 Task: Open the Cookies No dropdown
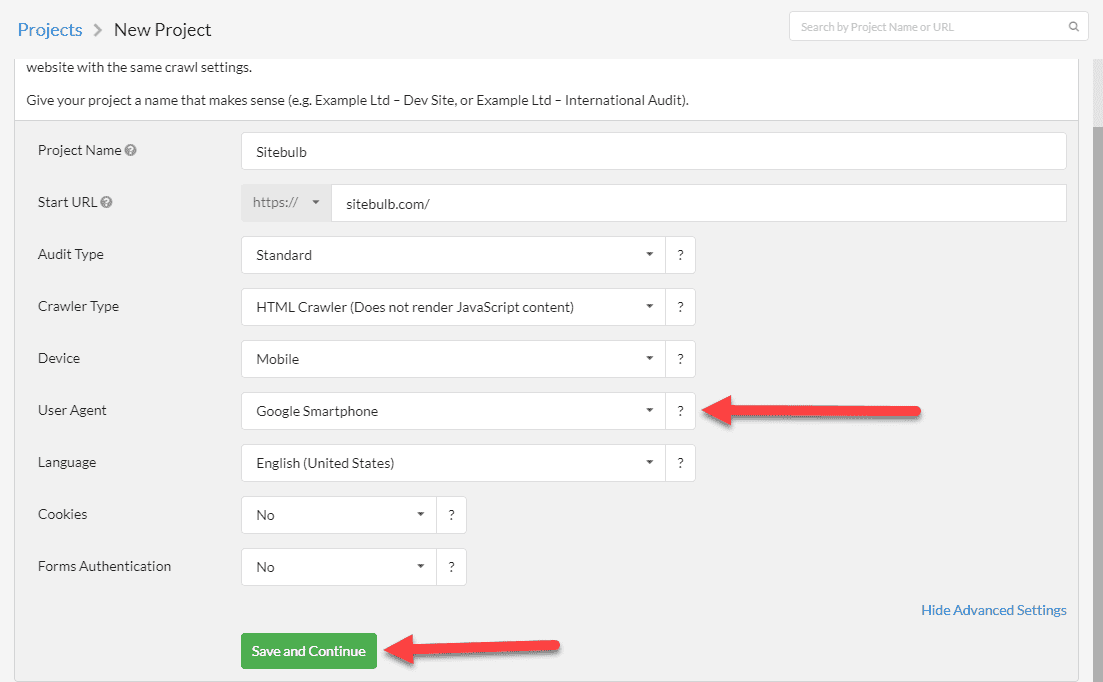(x=339, y=515)
